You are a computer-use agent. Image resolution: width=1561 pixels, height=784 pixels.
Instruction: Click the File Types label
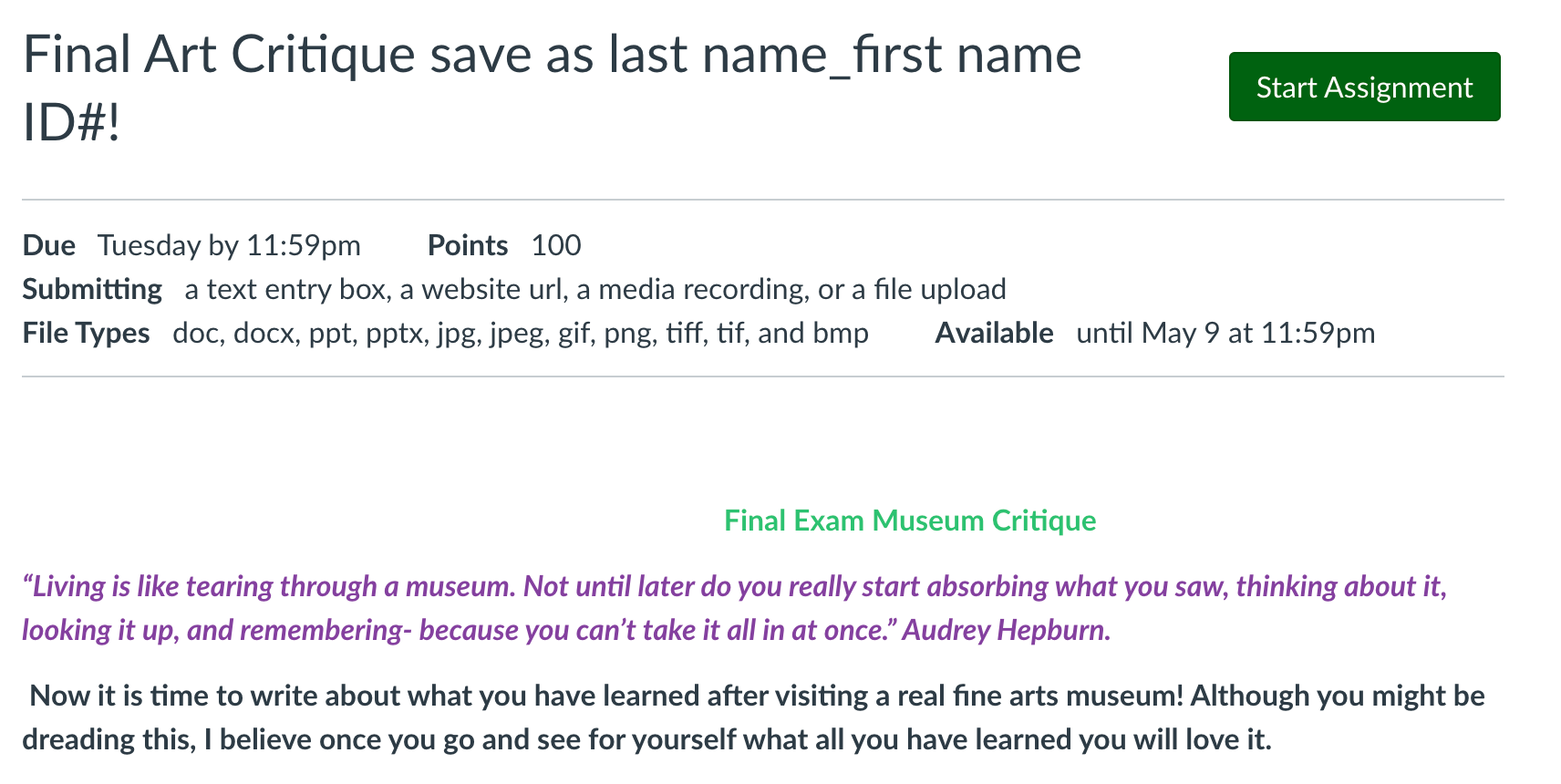[x=86, y=333]
